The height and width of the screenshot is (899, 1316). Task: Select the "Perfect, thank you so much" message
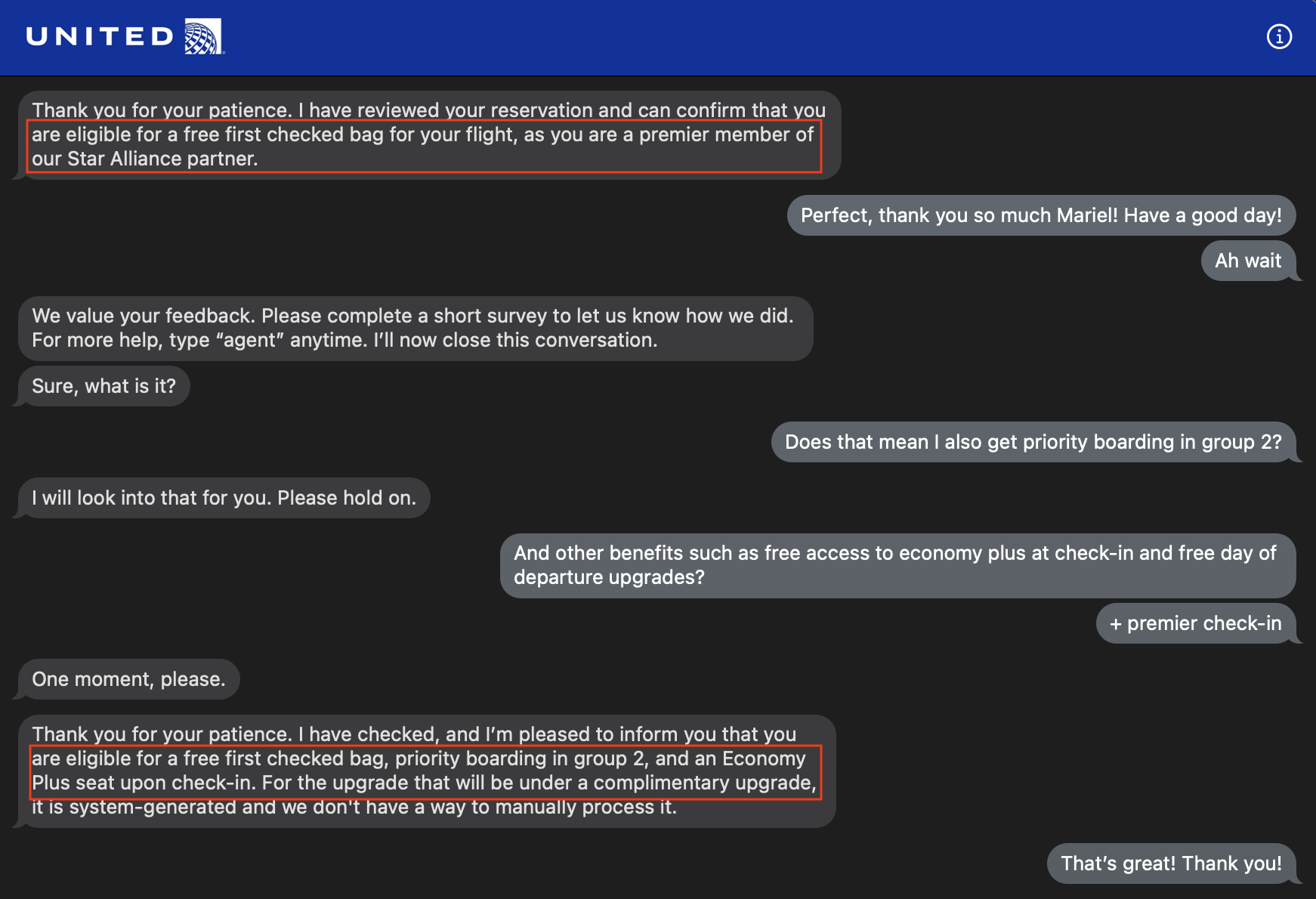1040,215
